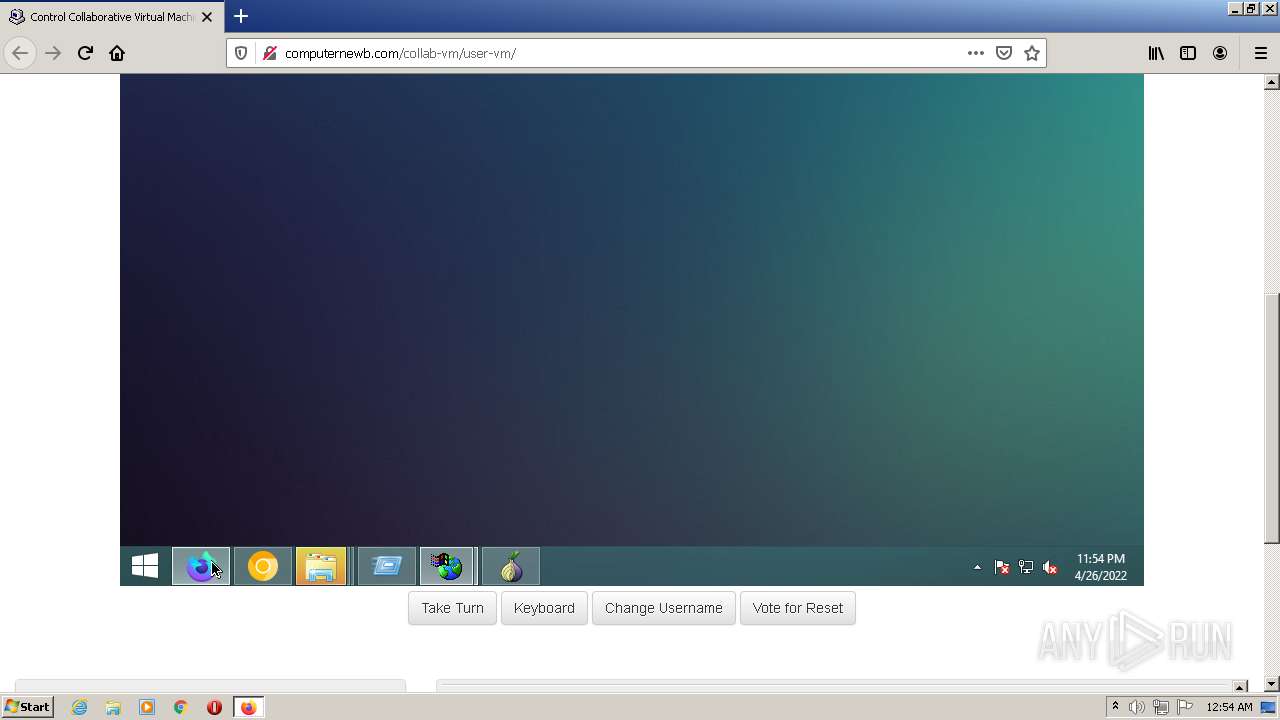Toggle the Firefox sidebar view
This screenshot has height=720, width=1280.
(1188, 53)
